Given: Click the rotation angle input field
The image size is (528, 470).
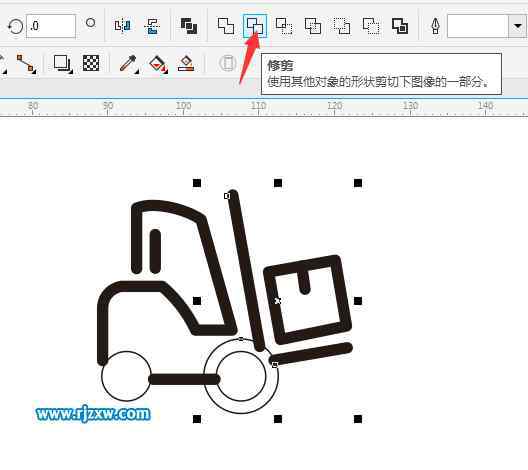Looking at the screenshot, I should [51, 26].
